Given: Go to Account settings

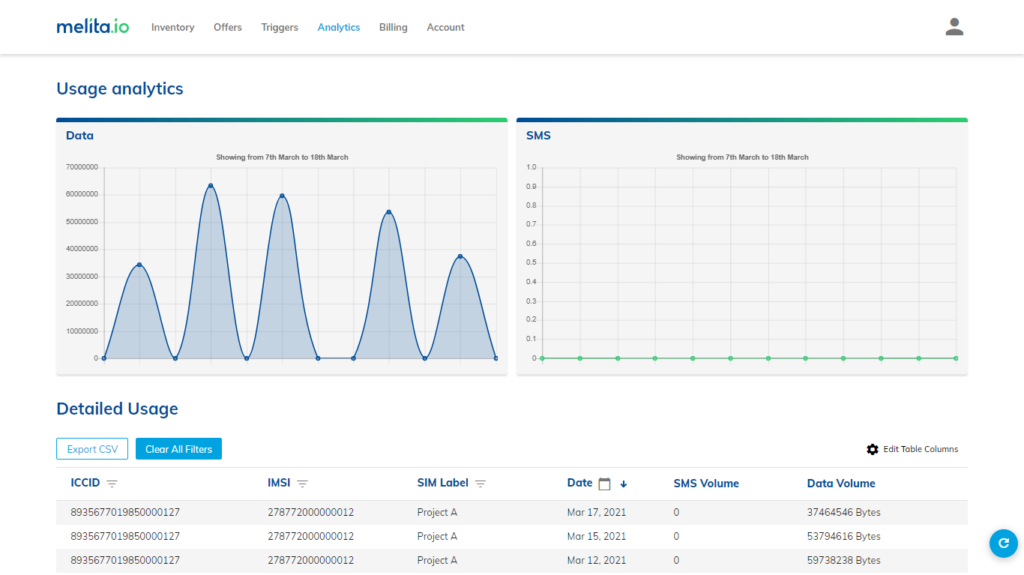Looking at the screenshot, I should pyautogui.click(x=445, y=27).
